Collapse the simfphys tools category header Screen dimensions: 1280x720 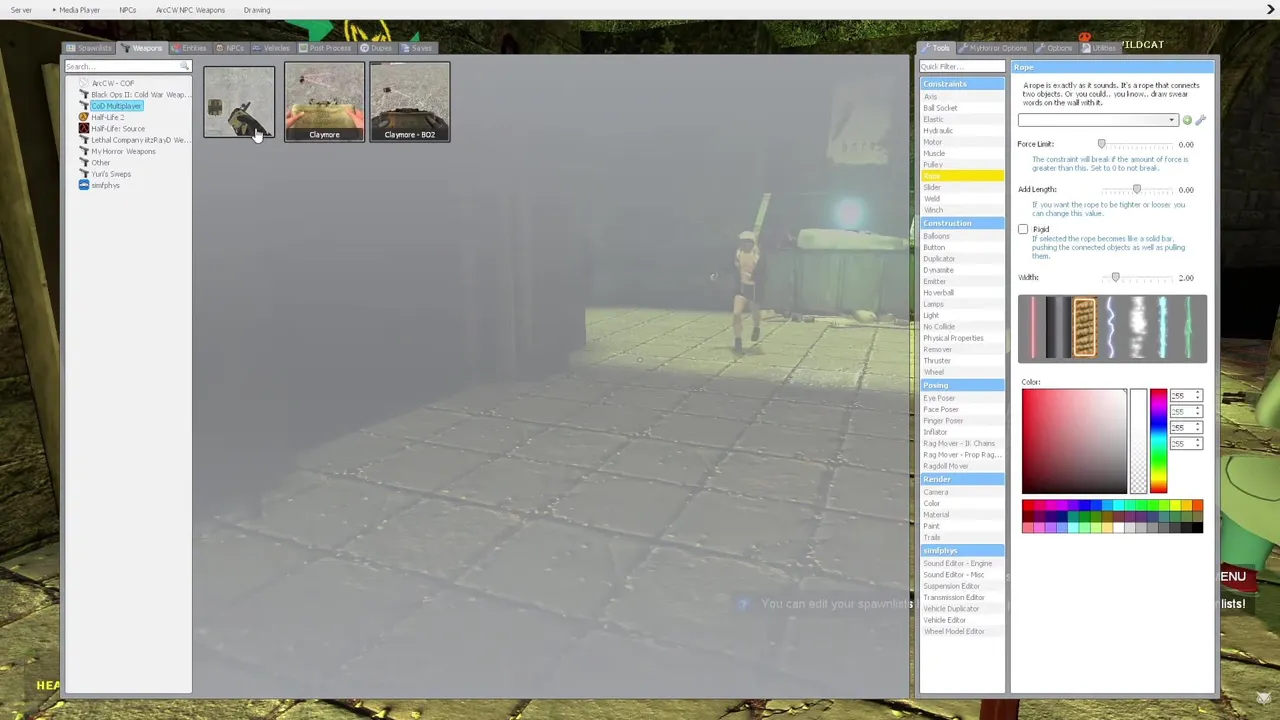962,551
